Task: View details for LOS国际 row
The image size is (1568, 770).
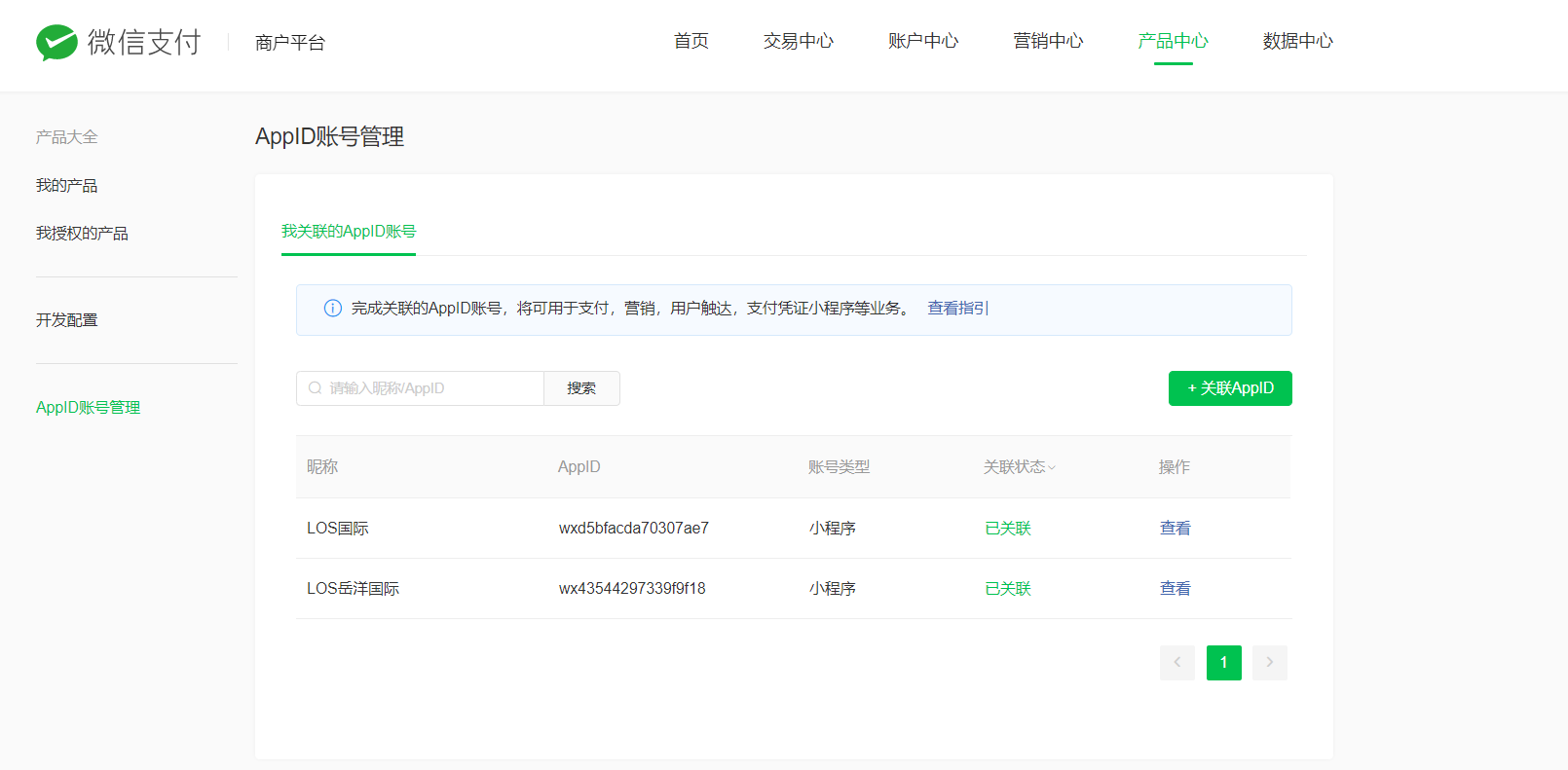Action: (x=1176, y=529)
